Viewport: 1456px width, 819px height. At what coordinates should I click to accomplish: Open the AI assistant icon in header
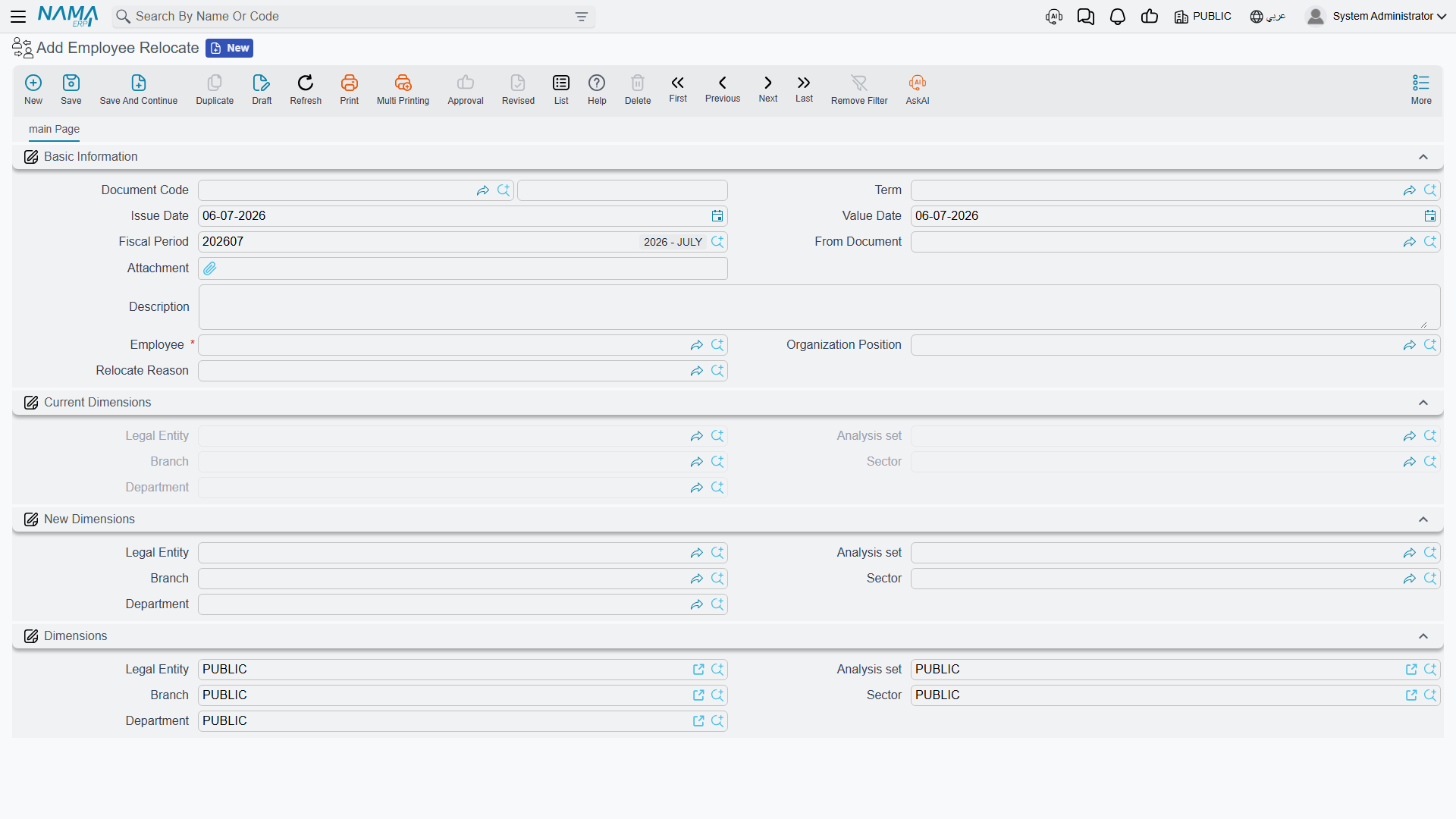(1054, 17)
